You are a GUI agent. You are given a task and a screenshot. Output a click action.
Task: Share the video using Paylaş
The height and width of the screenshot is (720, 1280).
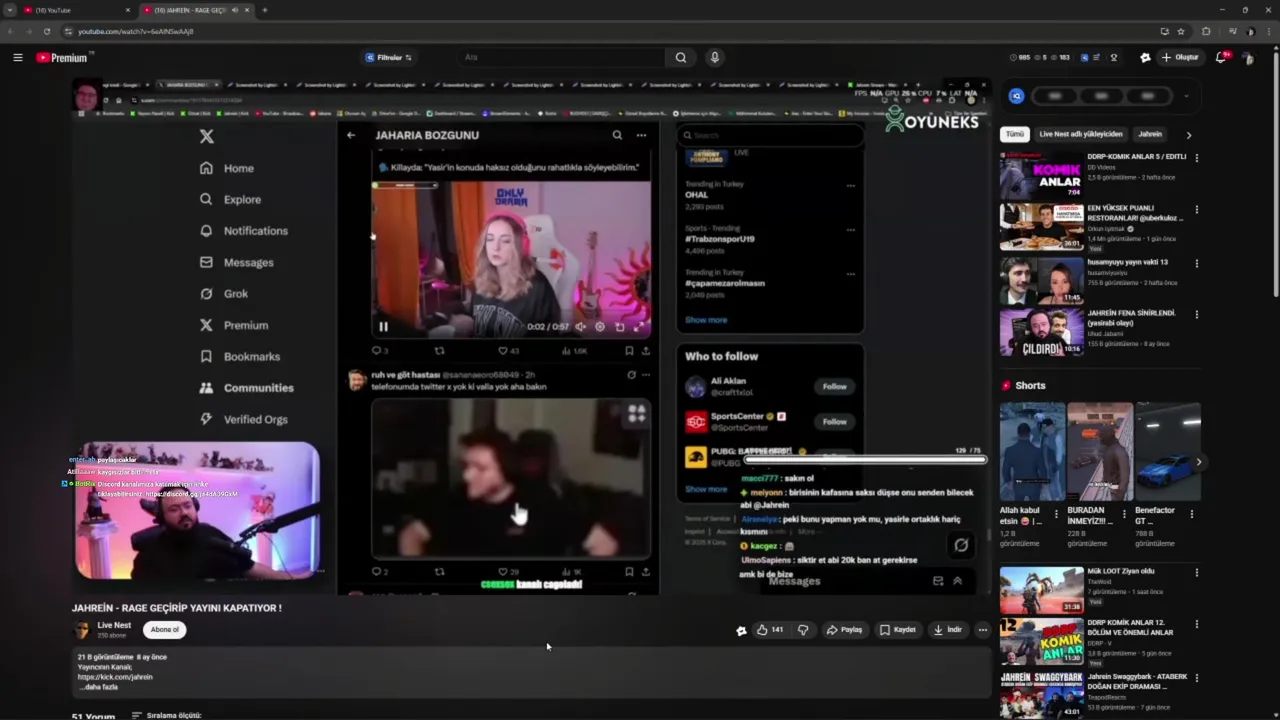tap(845, 630)
